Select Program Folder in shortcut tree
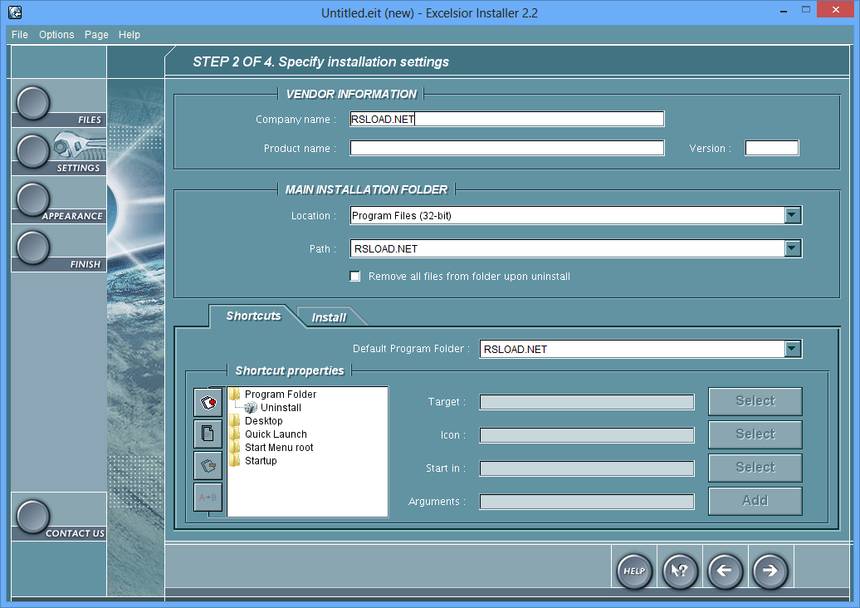860x608 pixels. click(x=280, y=394)
